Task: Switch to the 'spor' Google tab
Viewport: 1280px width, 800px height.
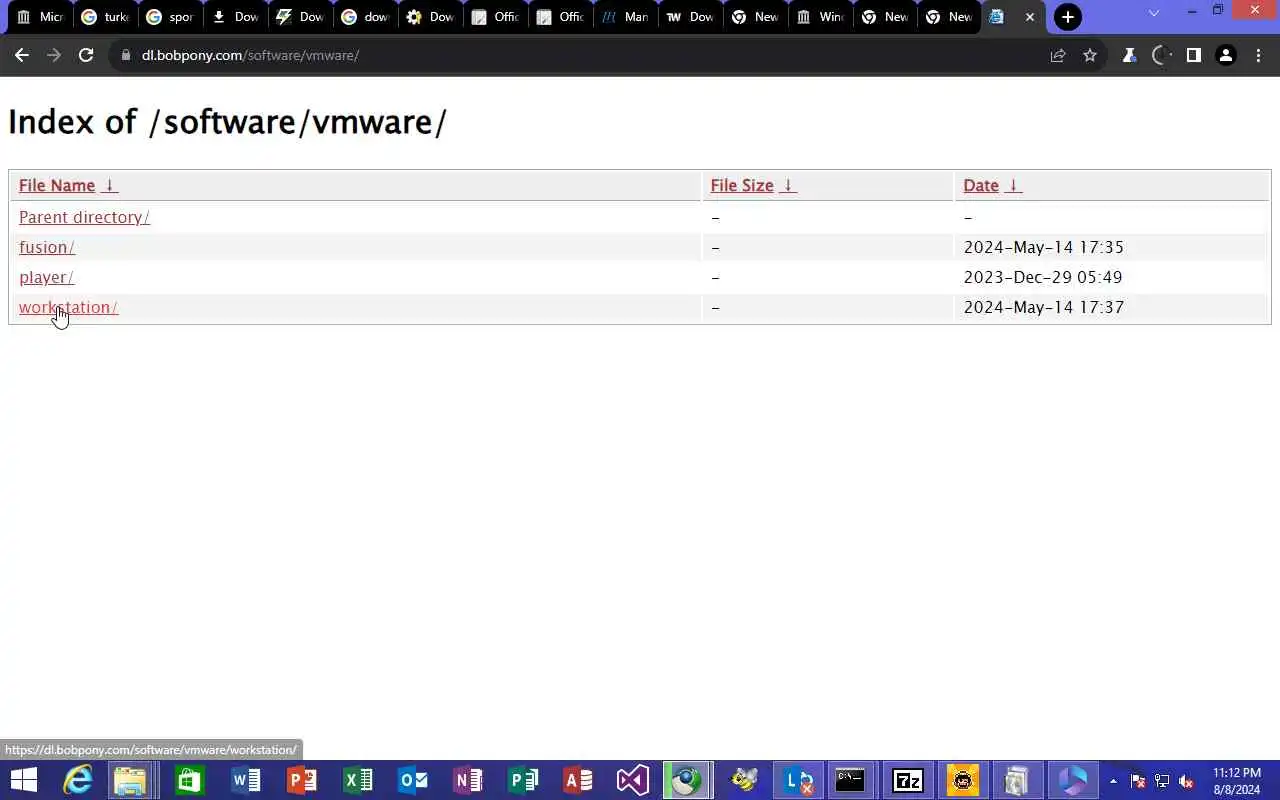Action: pos(169,17)
